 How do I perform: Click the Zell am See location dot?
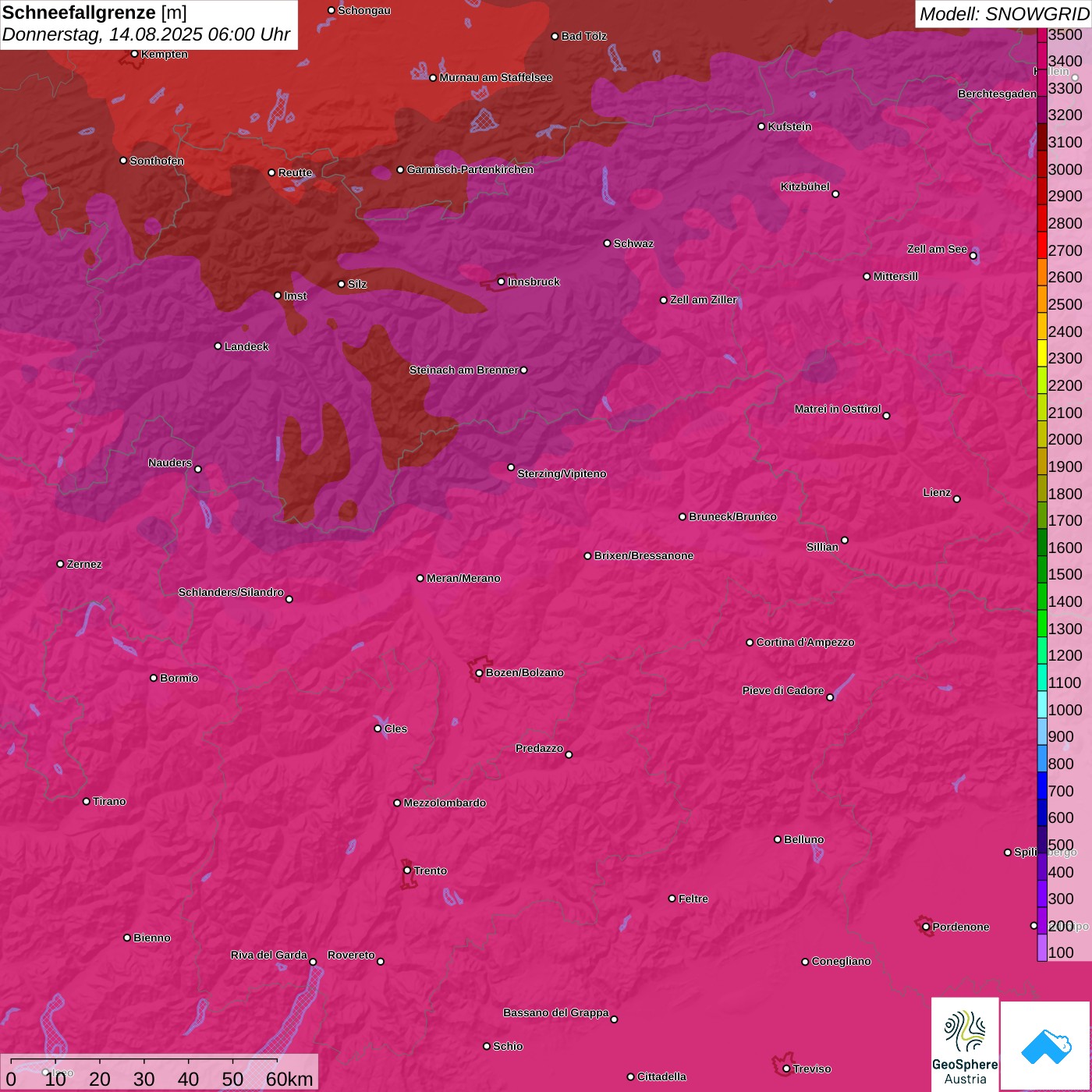point(973,256)
